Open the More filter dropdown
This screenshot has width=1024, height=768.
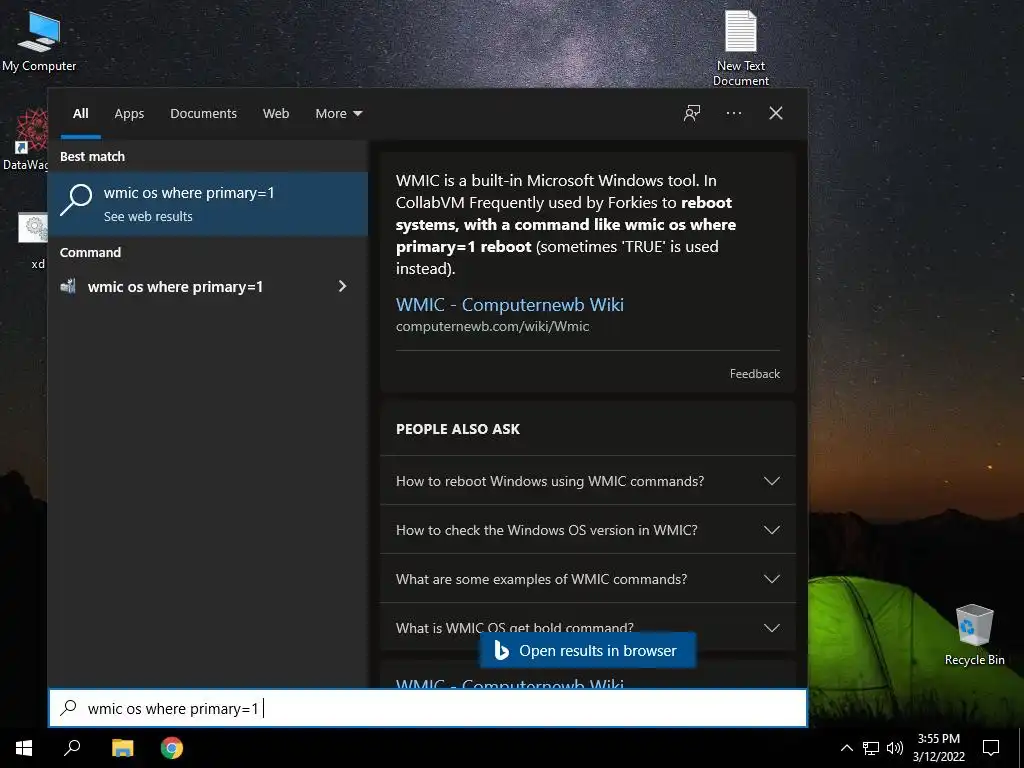point(338,114)
